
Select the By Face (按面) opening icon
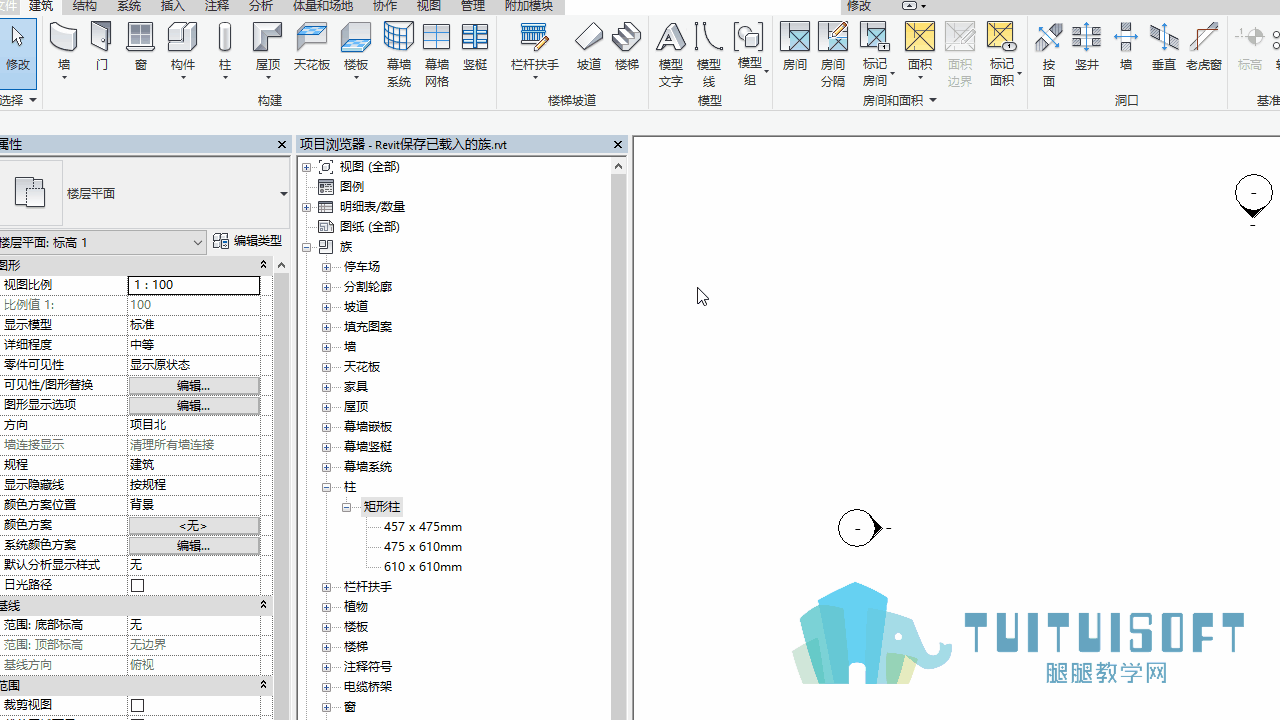tap(1048, 38)
